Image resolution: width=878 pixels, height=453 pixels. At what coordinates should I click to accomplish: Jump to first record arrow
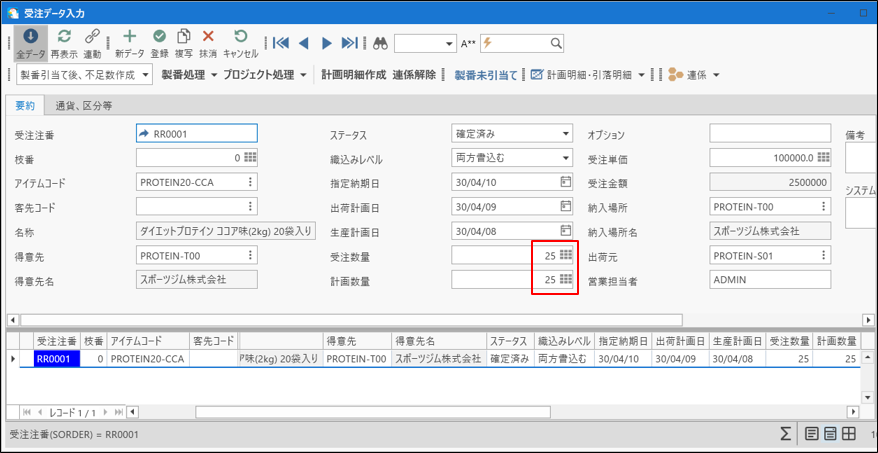click(x=281, y=43)
